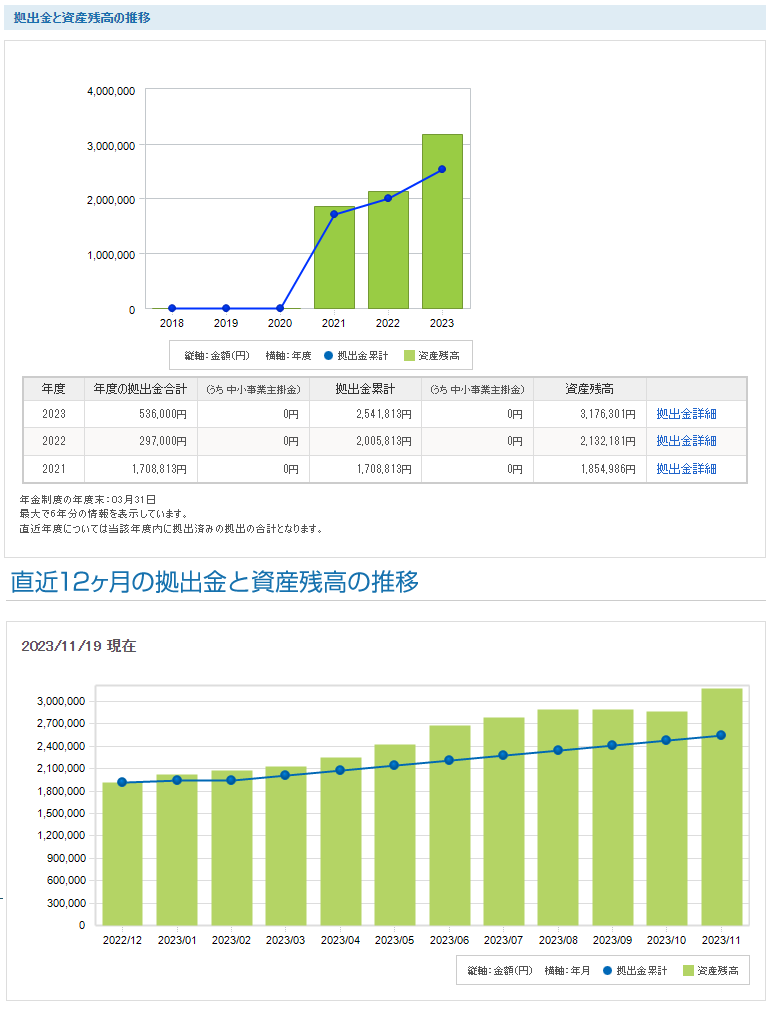Click the 資産残高 column header in table
The height and width of the screenshot is (1010, 770).
click(x=589, y=388)
